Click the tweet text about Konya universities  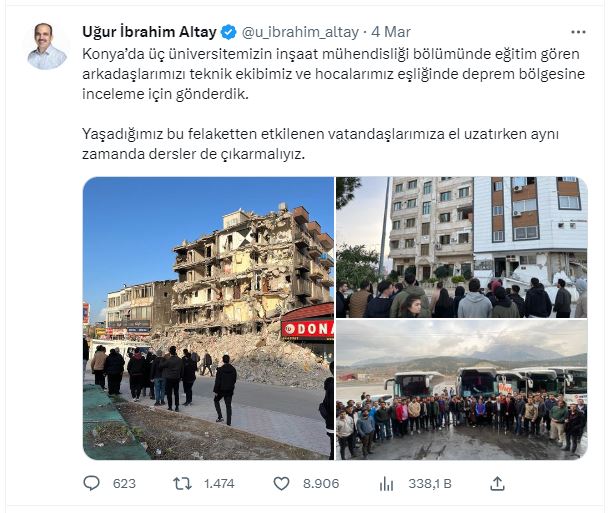[x=333, y=74]
